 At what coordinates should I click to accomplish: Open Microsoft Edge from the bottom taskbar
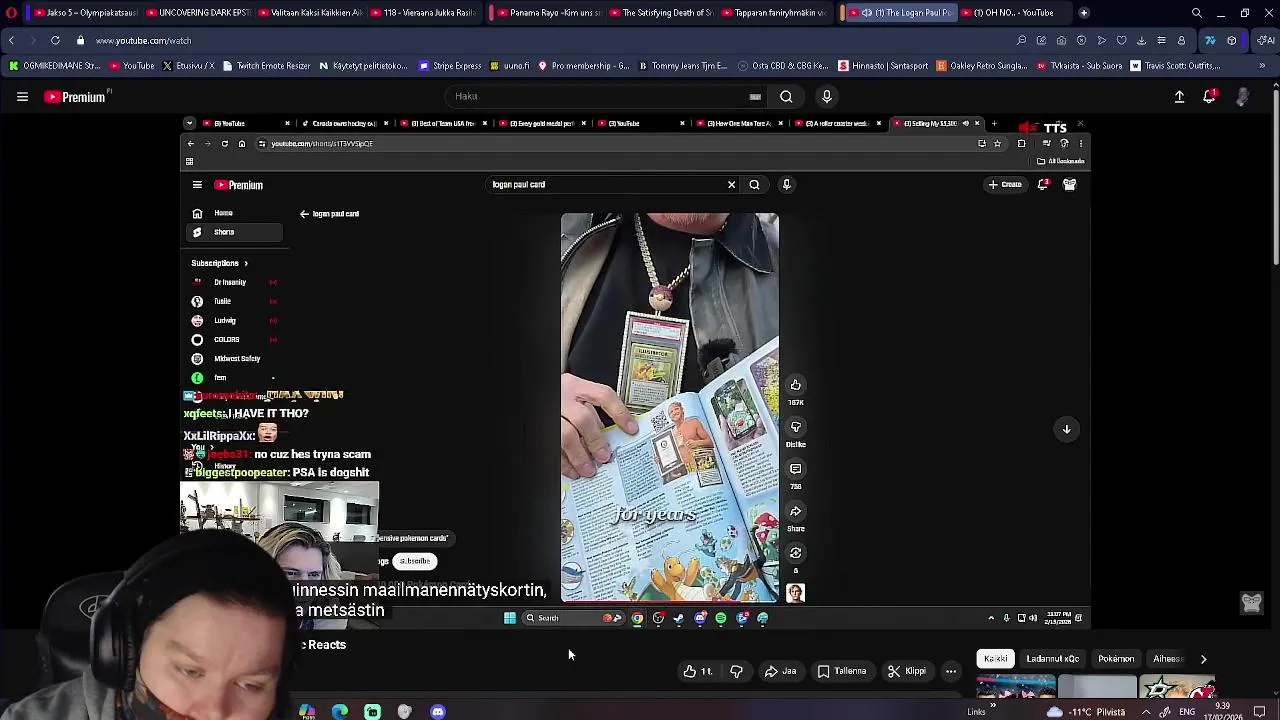340,712
